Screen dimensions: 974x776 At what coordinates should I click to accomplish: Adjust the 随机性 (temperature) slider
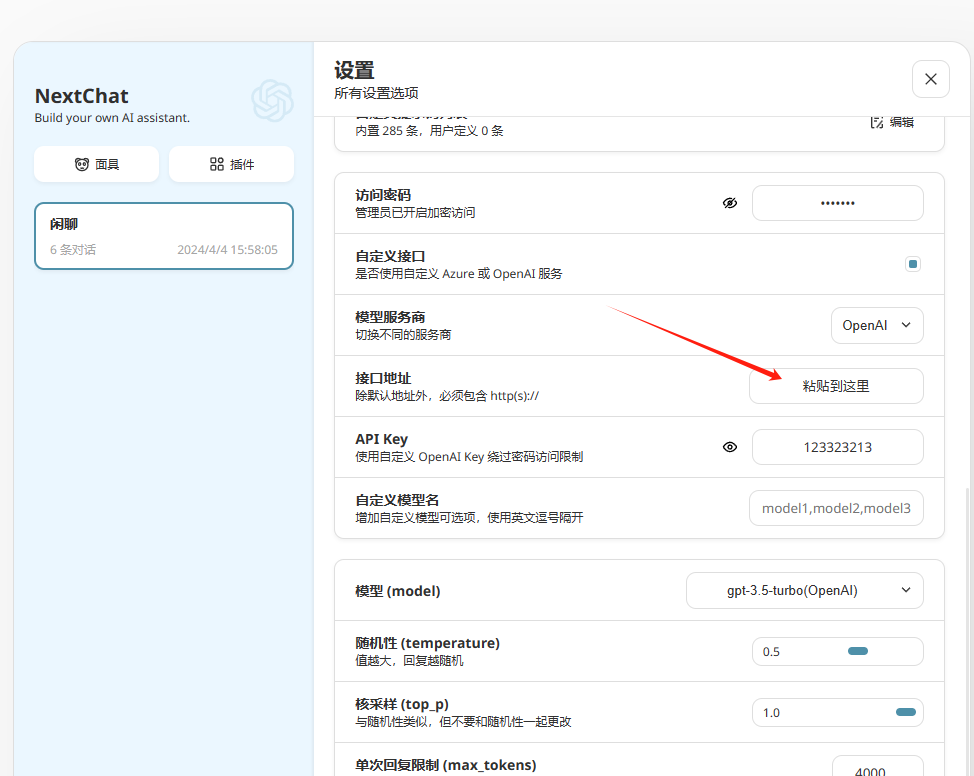click(858, 651)
